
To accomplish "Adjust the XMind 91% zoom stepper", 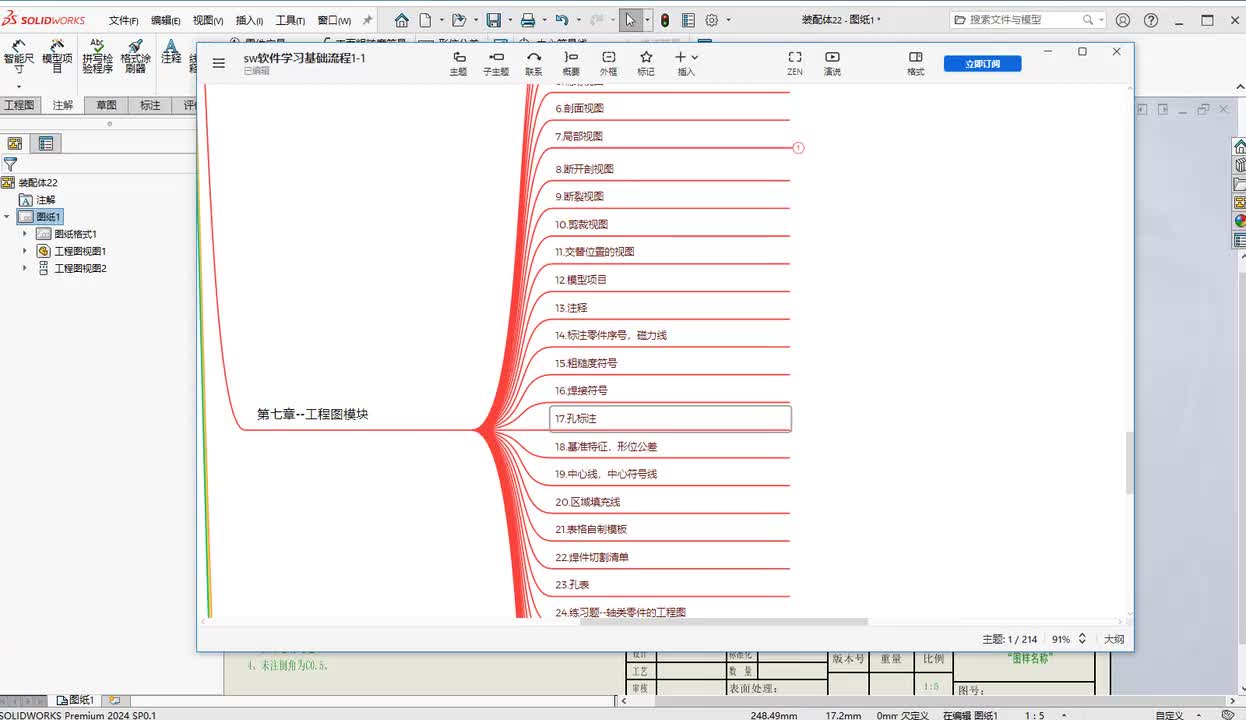I will pyautogui.click(x=1082, y=639).
